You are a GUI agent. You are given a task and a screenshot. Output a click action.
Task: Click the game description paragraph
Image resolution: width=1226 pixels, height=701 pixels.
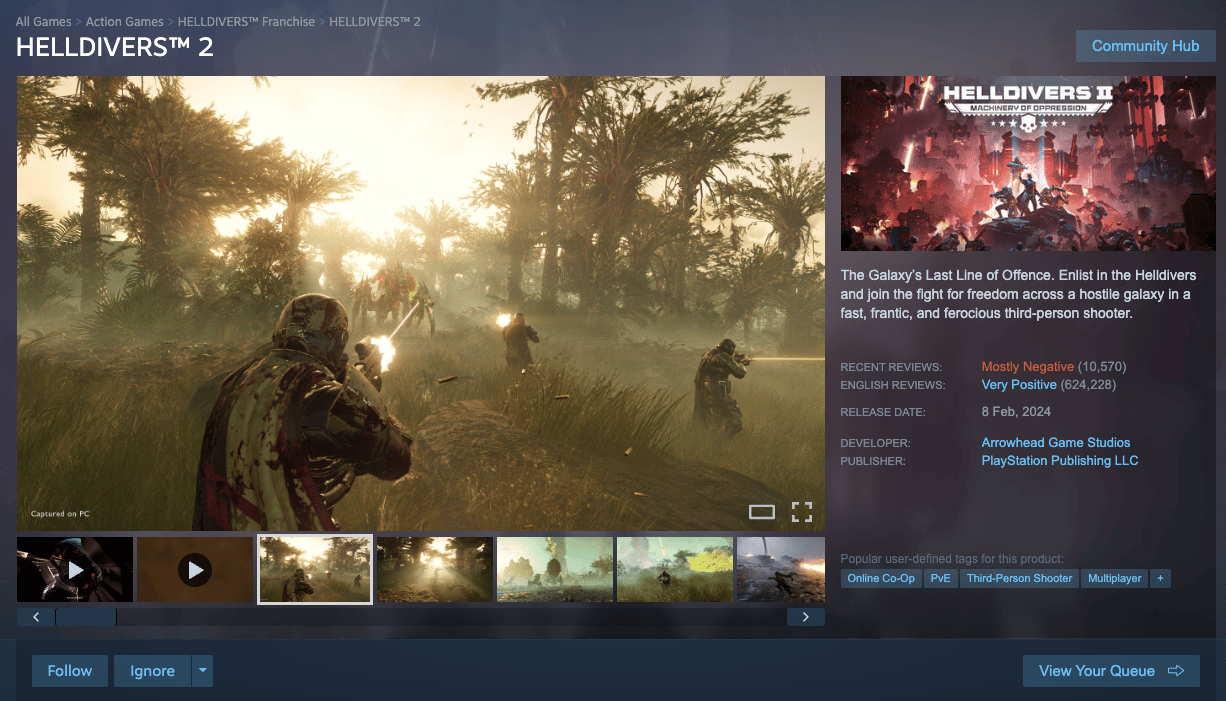[x=1019, y=294]
